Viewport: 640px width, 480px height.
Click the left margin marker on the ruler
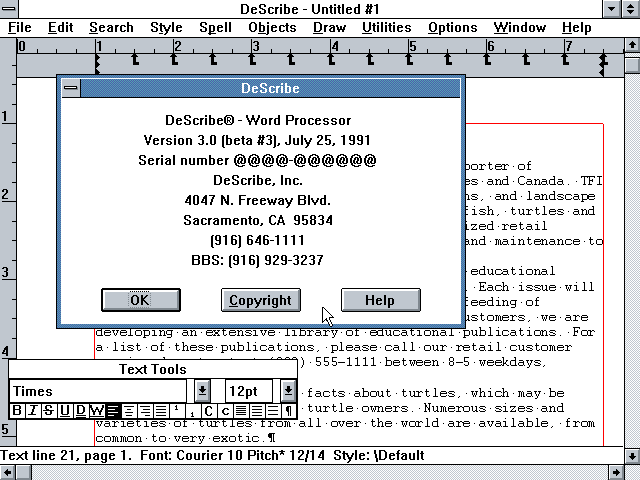[x=98, y=65]
